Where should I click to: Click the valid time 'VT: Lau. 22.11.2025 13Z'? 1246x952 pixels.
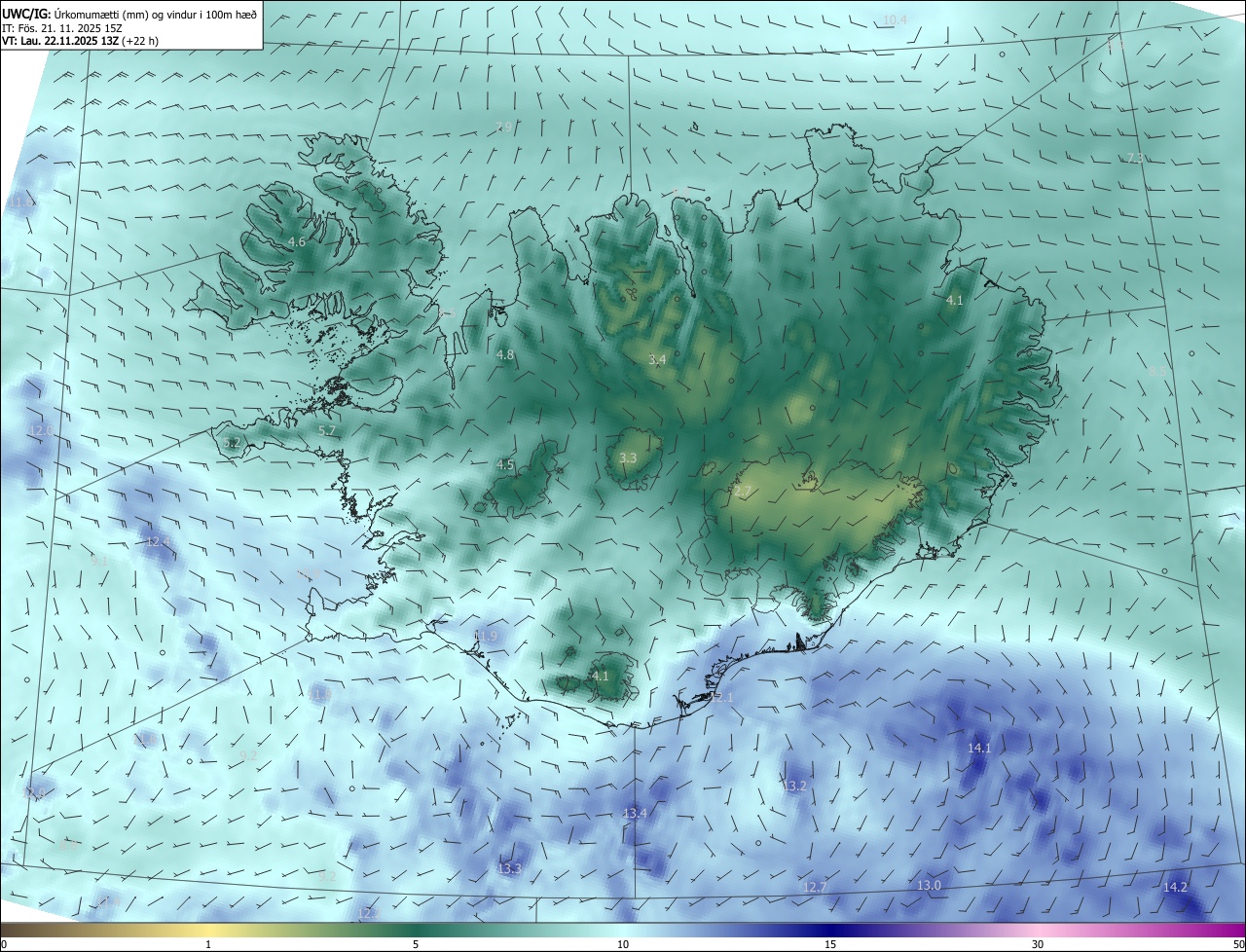pyautogui.click(x=58, y=41)
